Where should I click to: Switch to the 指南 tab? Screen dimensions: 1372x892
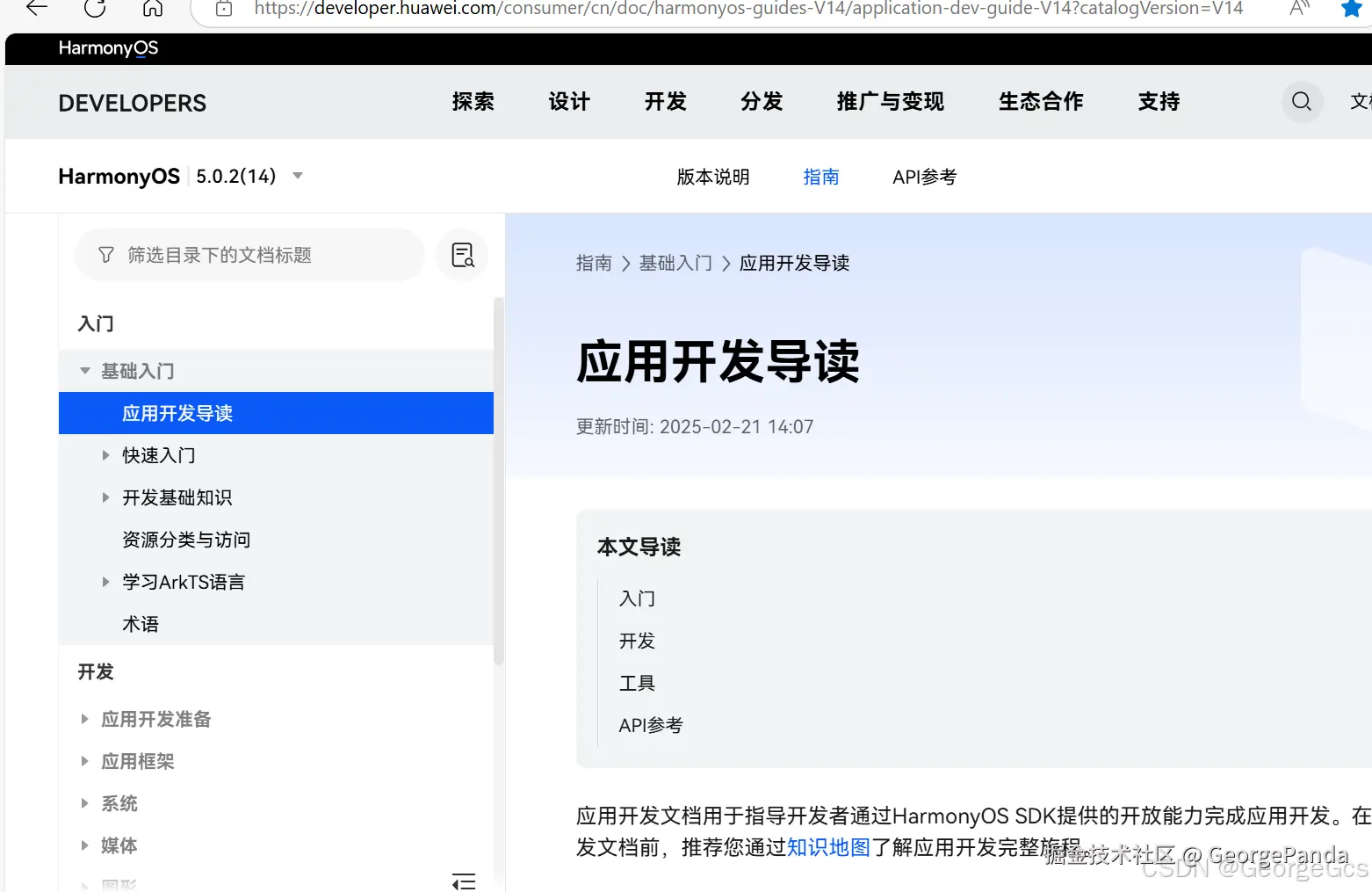tap(821, 177)
